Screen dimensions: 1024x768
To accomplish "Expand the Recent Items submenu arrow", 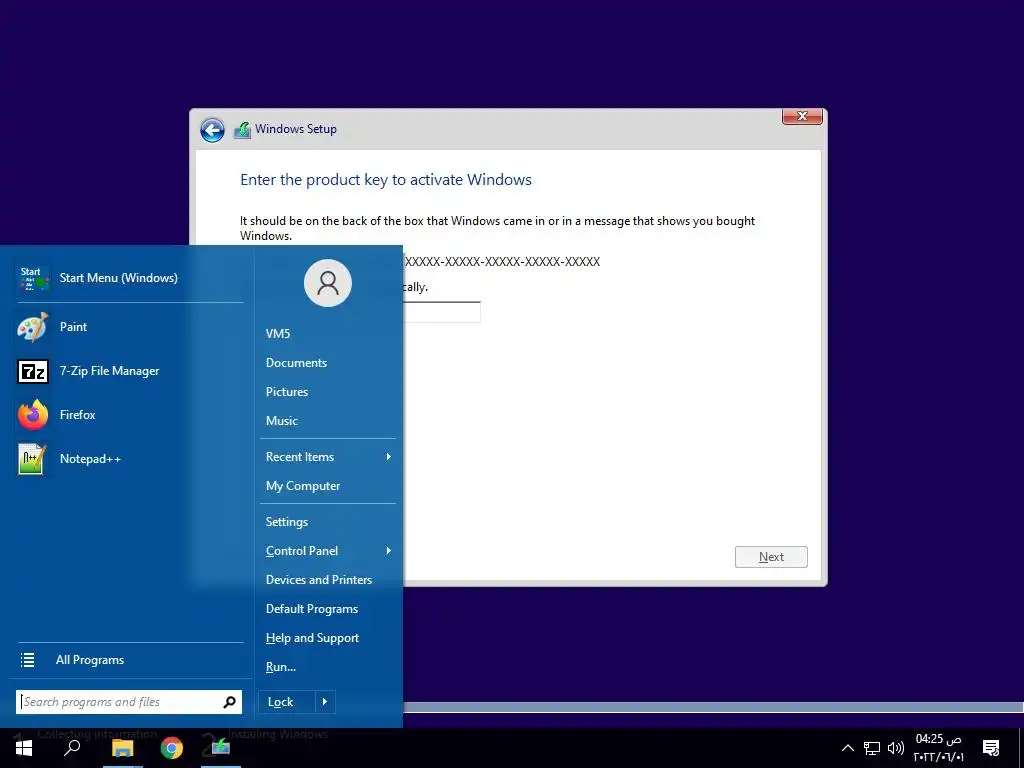I will (389, 456).
